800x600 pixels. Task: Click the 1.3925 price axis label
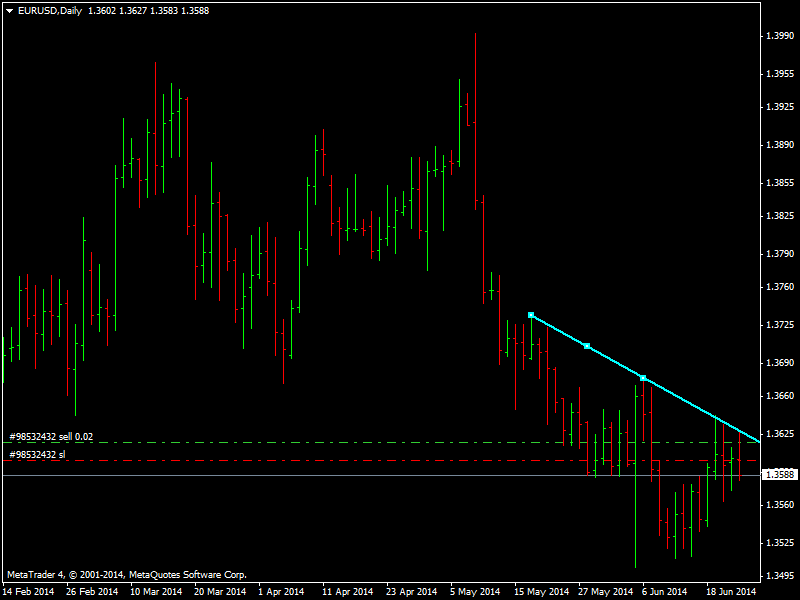780,107
